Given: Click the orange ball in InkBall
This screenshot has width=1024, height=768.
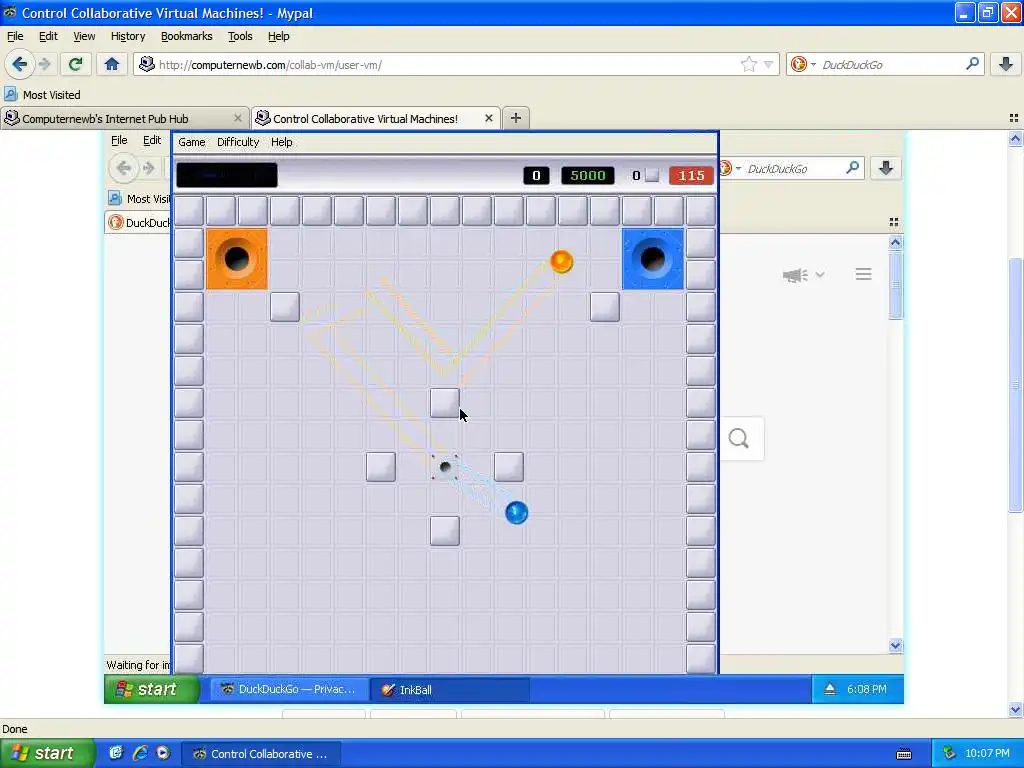Looking at the screenshot, I should pyautogui.click(x=561, y=261).
